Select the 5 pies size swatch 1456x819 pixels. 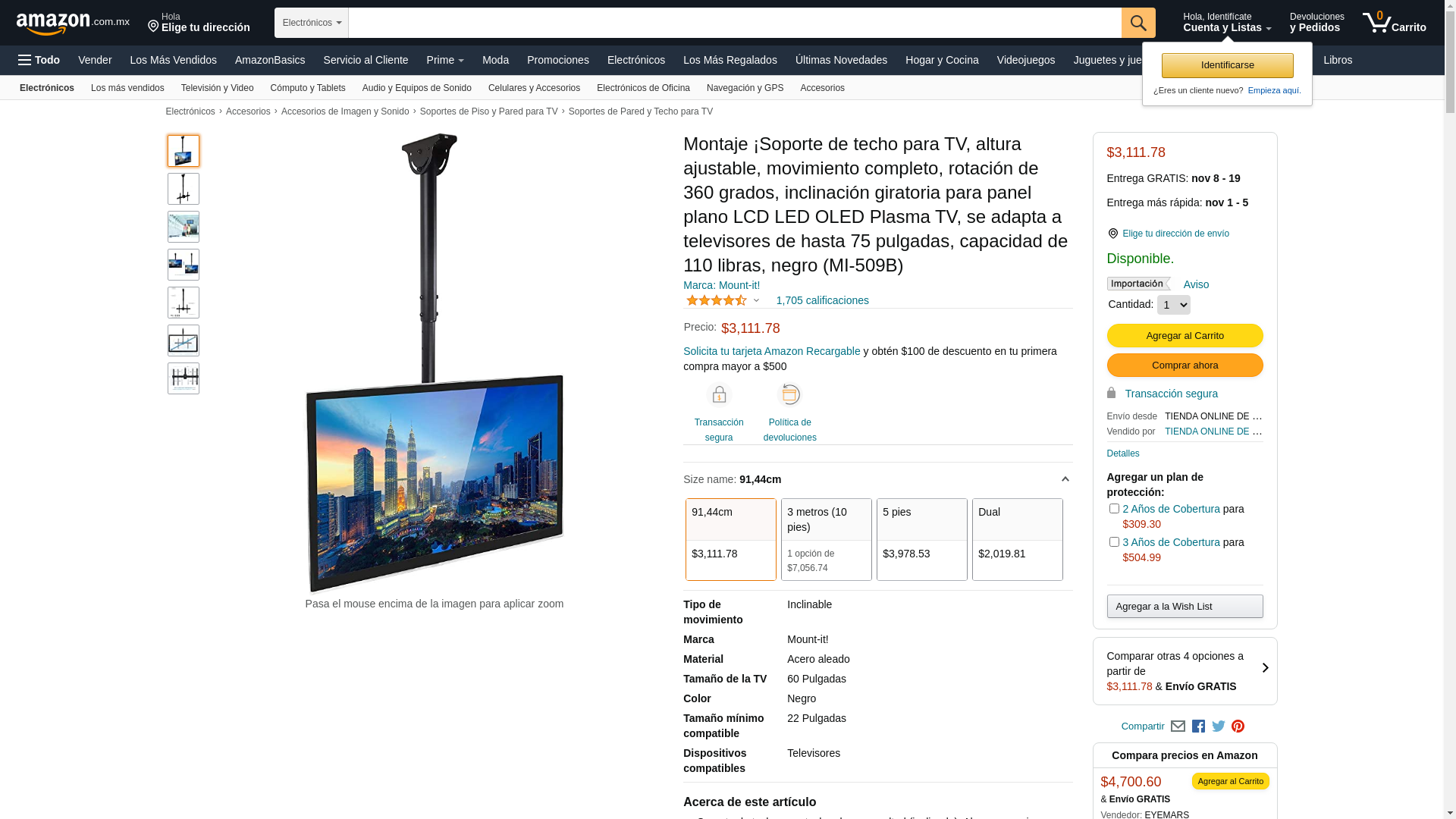tap(922, 539)
